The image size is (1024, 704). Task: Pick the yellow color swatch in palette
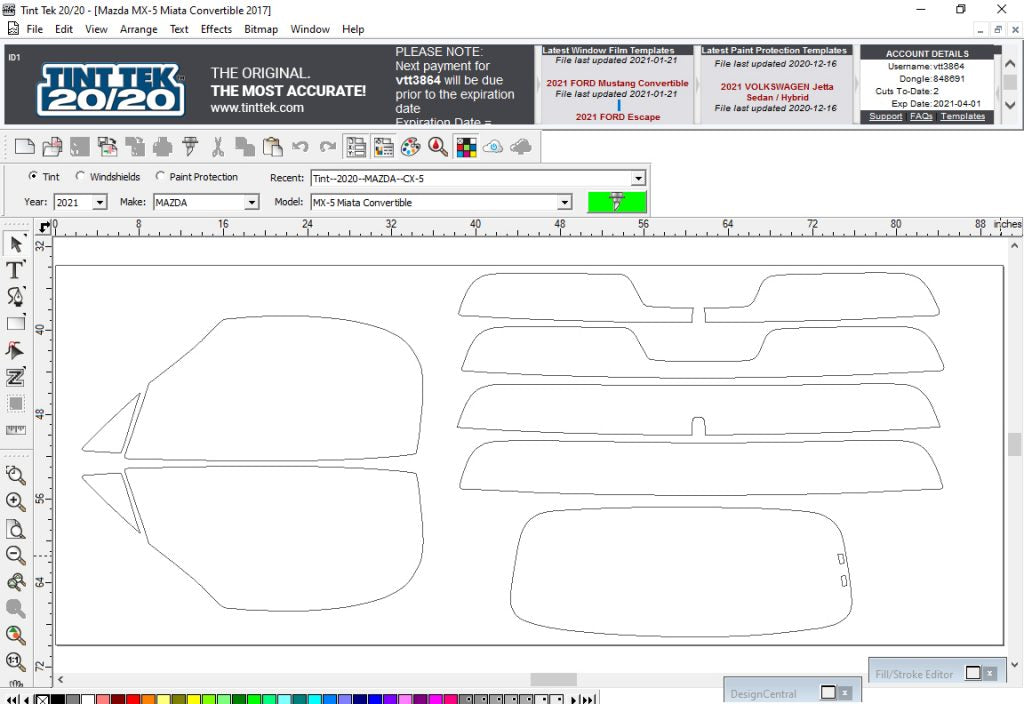193,699
